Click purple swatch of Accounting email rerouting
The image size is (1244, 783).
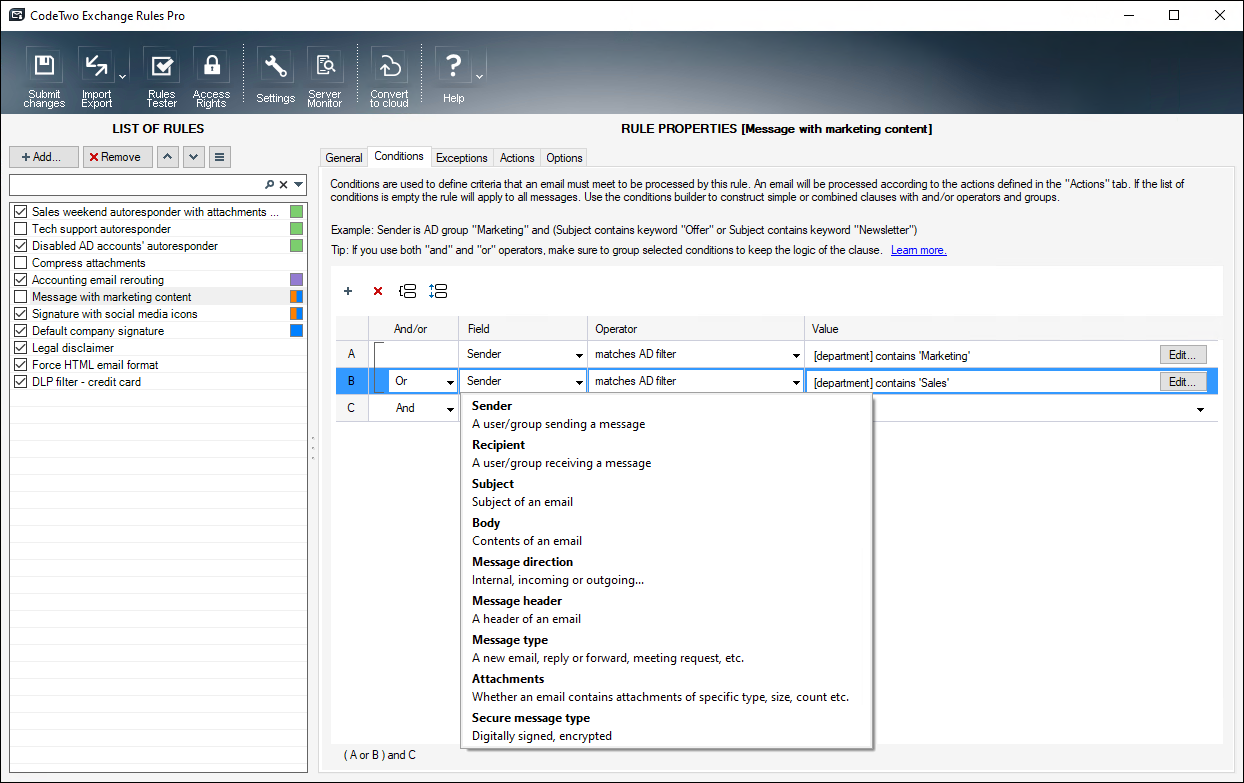point(296,280)
